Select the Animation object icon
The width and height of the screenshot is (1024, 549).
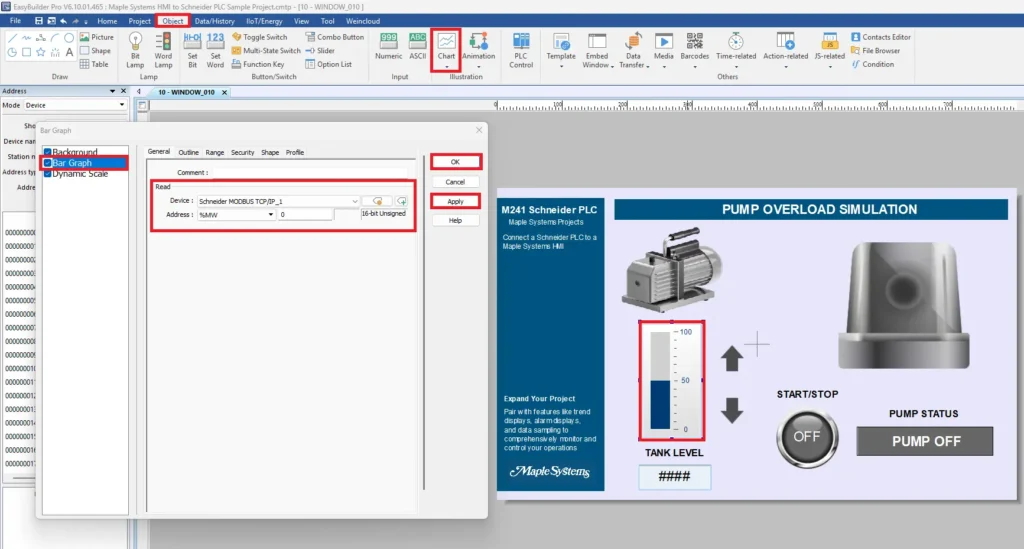(478, 49)
